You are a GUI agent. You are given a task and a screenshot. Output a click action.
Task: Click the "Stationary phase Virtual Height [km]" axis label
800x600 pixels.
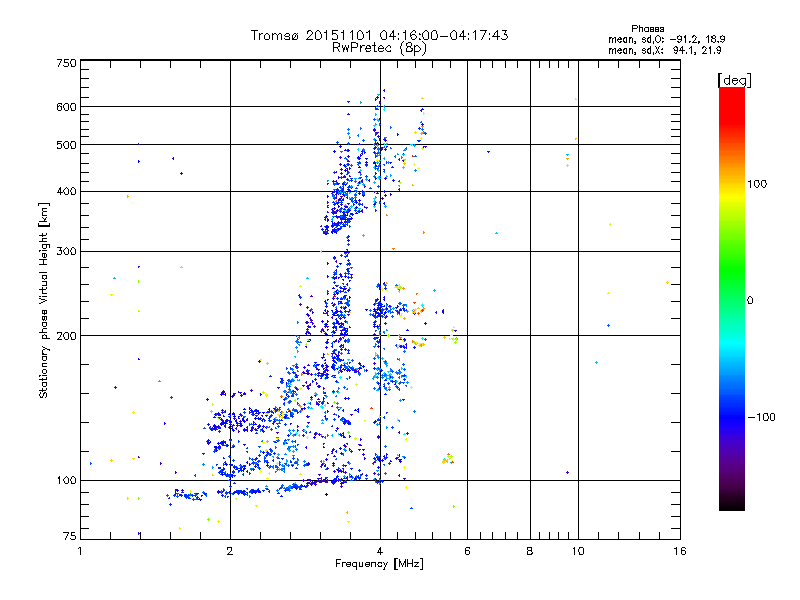tap(44, 300)
